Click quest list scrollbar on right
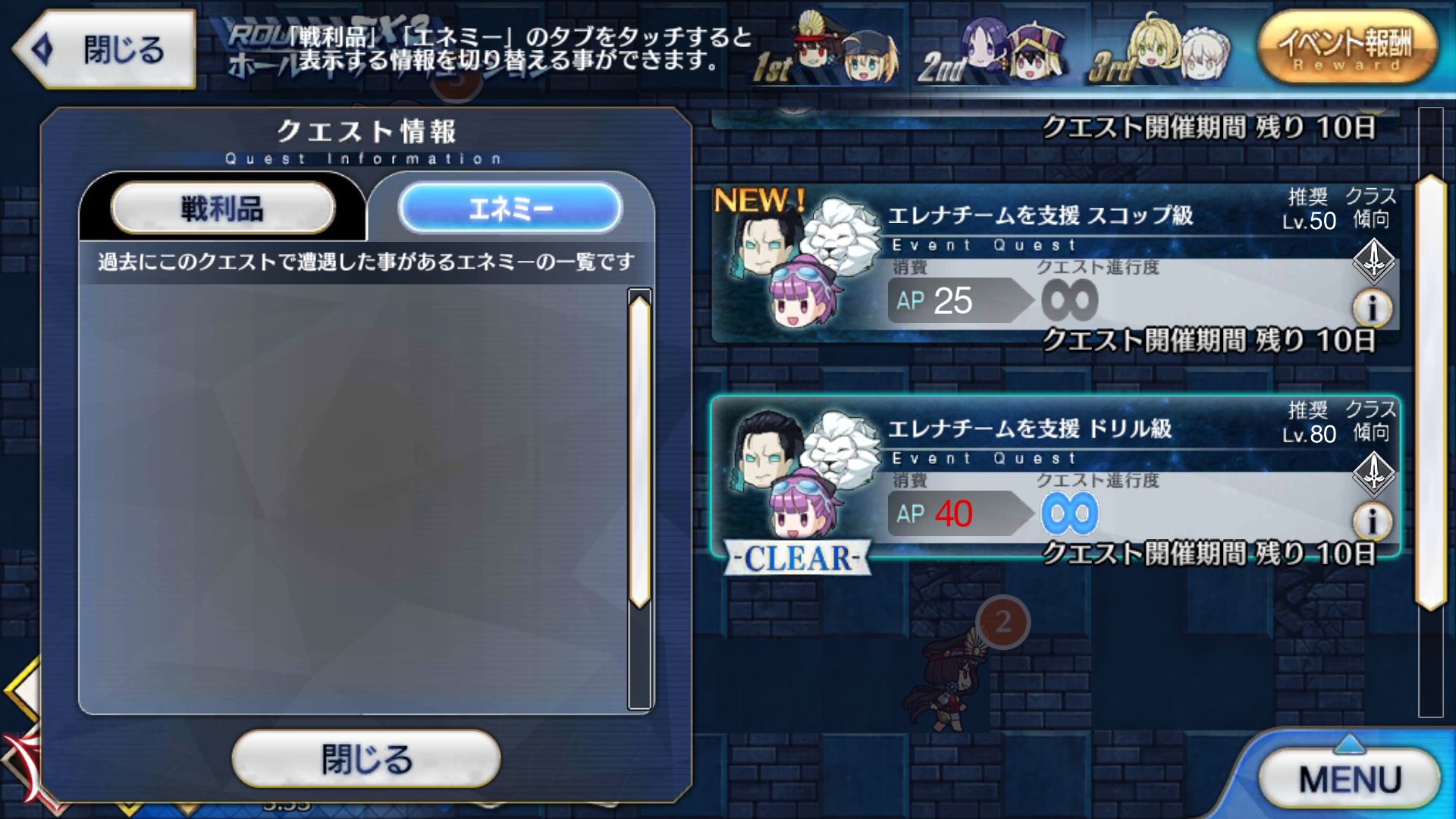 pos(1431,413)
